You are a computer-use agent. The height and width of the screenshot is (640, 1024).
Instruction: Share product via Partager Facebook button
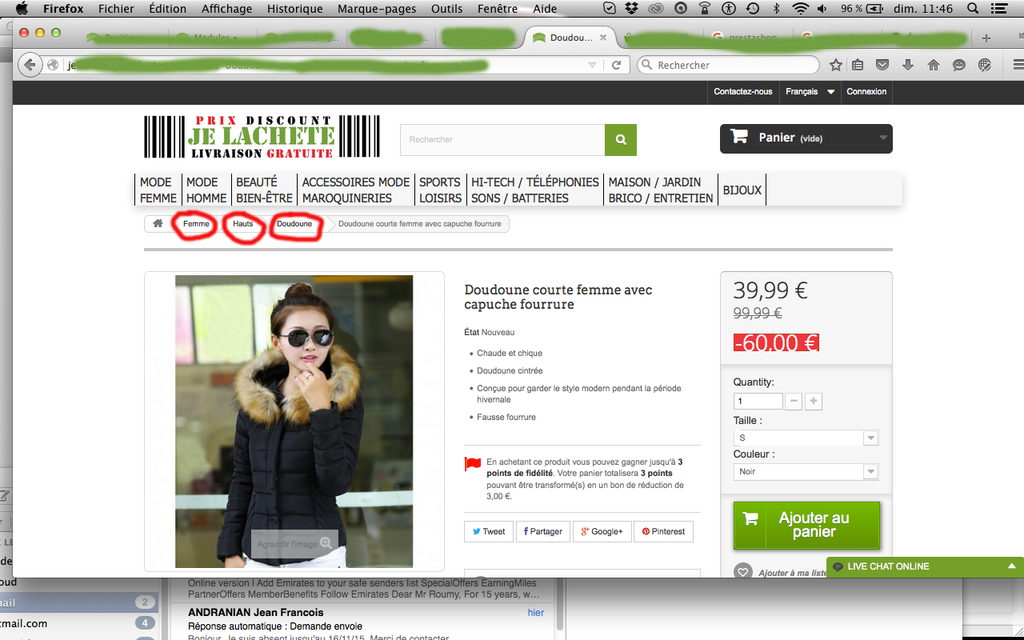[543, 532]
